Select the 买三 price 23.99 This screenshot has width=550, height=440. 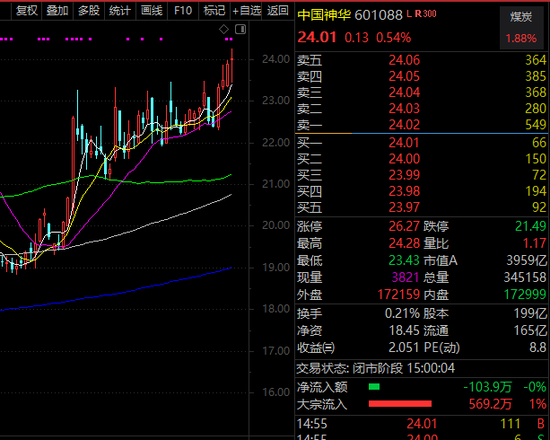point(404,175)
